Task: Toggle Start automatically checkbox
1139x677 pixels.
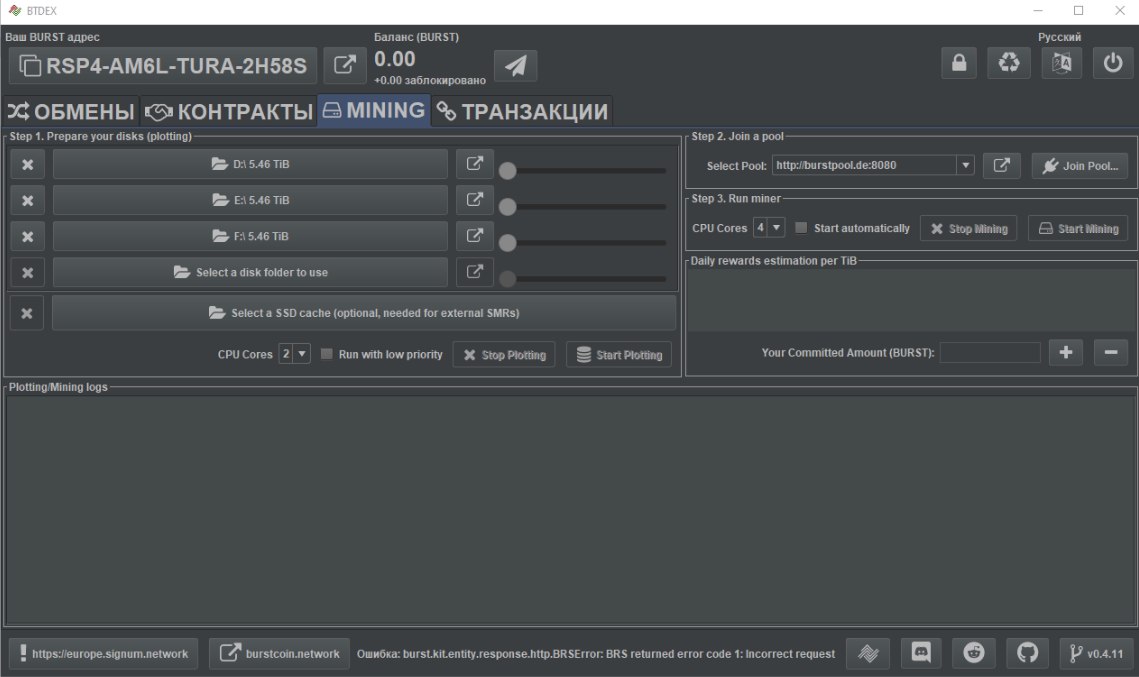Action: point(800,228)
